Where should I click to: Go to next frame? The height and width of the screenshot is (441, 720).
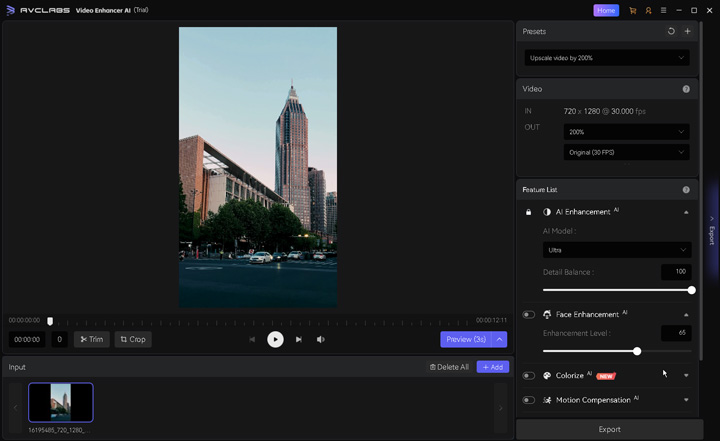coord(298,339)
